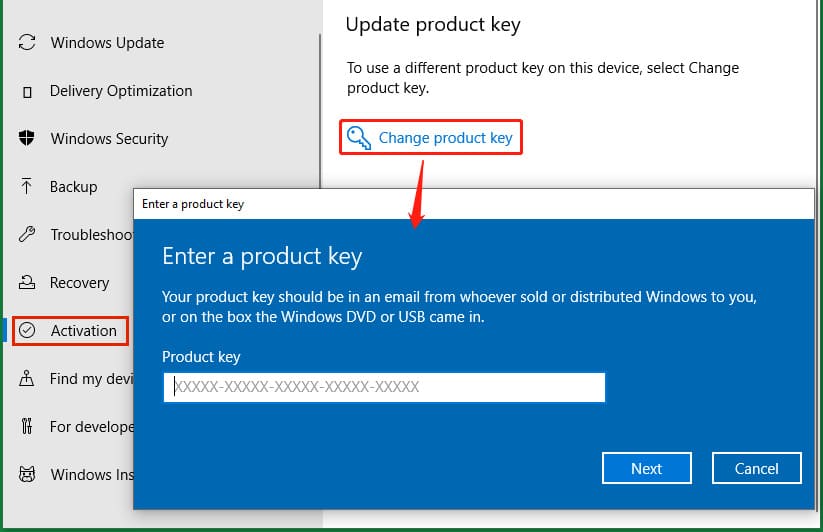Focus the Product key text field
Screen dimensions: 823x532
click(384, 387)
